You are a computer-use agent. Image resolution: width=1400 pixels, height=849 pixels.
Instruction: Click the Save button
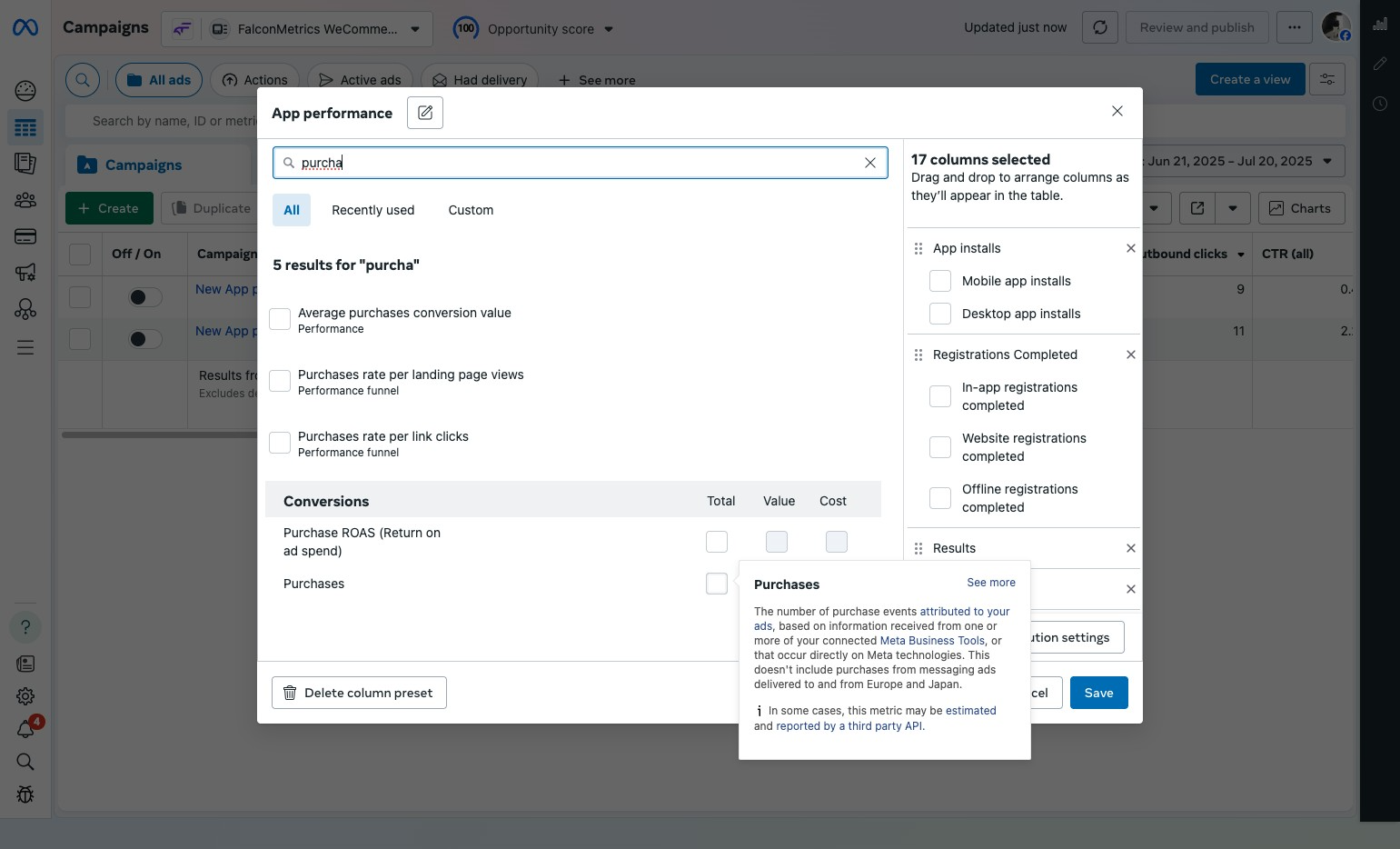coord(1098,693)
